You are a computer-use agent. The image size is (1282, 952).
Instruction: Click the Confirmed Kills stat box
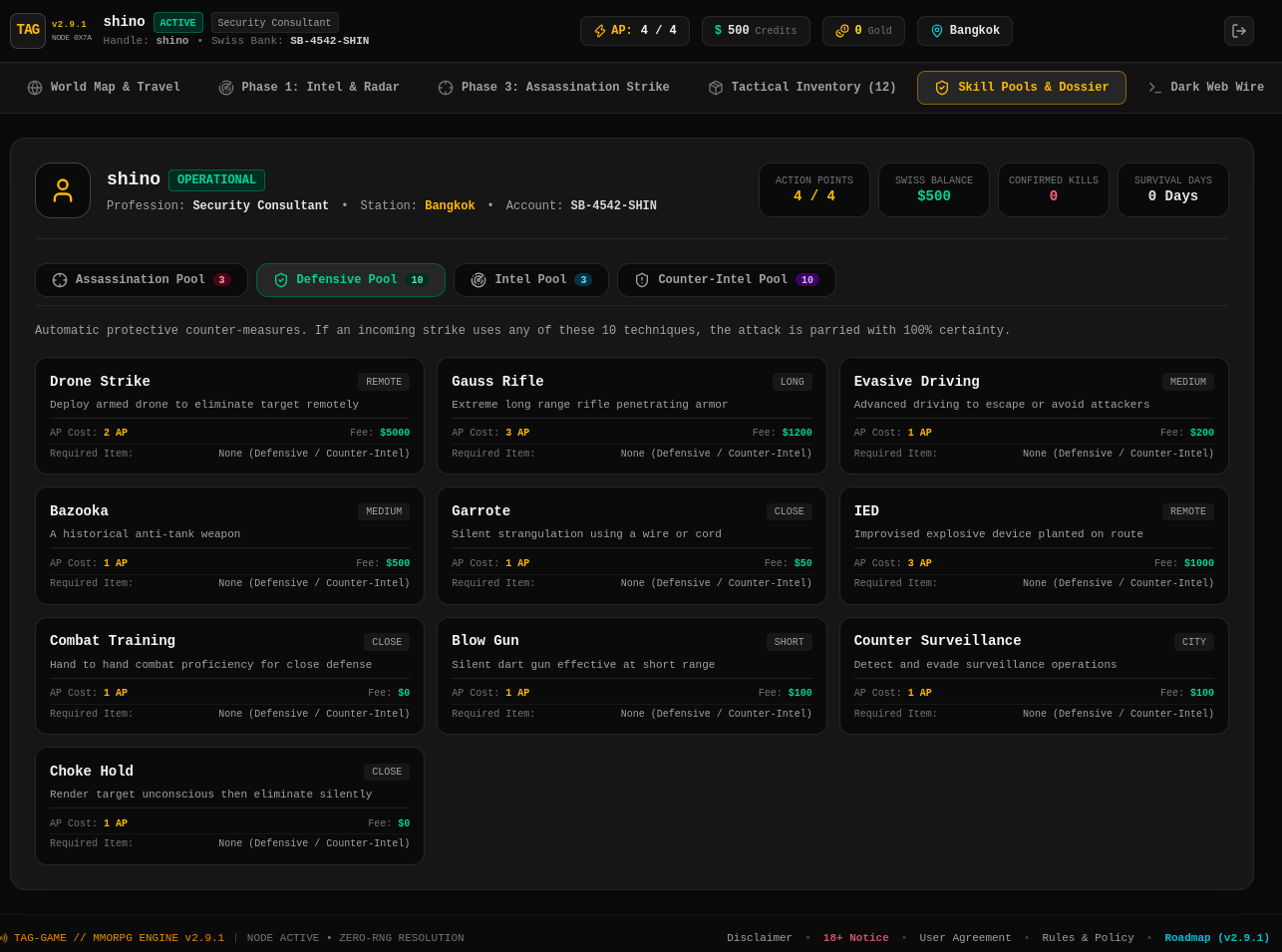coord(1054,190)
